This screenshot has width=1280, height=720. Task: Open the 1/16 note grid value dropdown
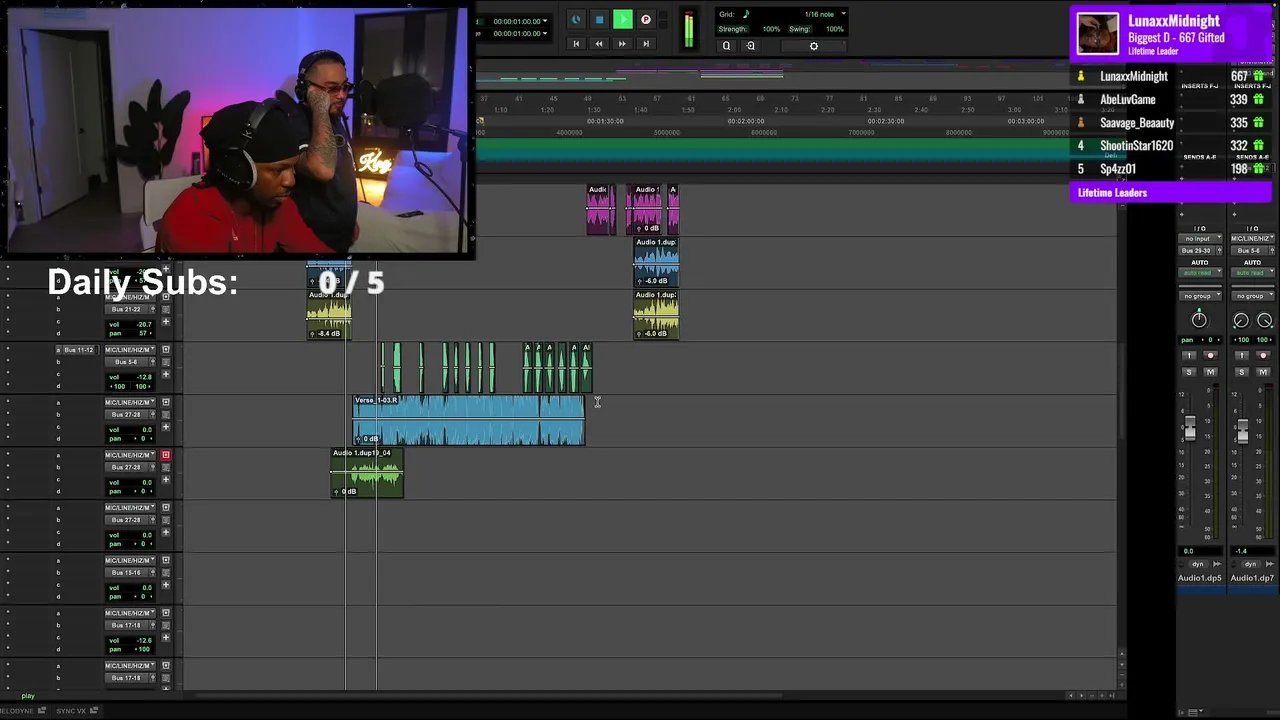826,14
